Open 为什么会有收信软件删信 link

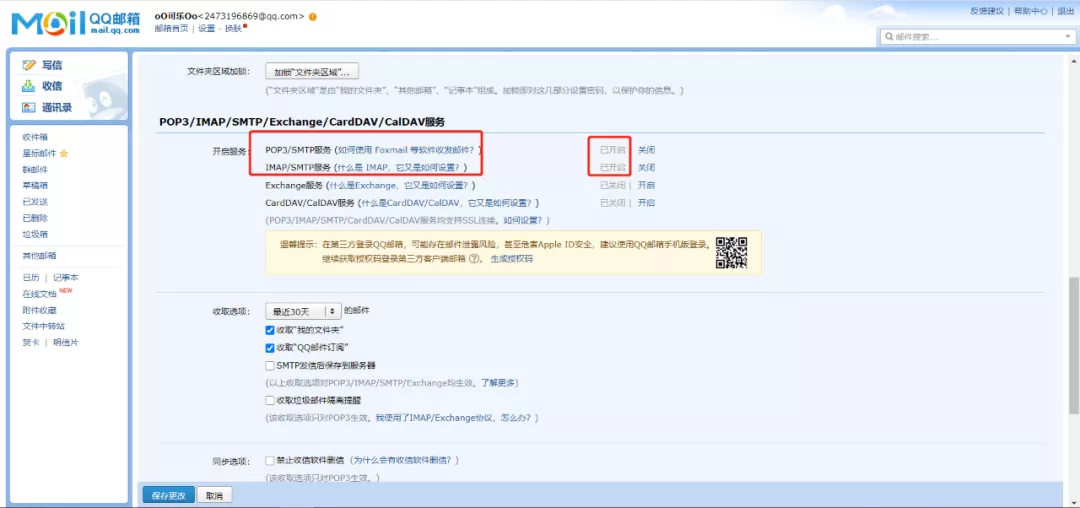click(x=402, y=460)
